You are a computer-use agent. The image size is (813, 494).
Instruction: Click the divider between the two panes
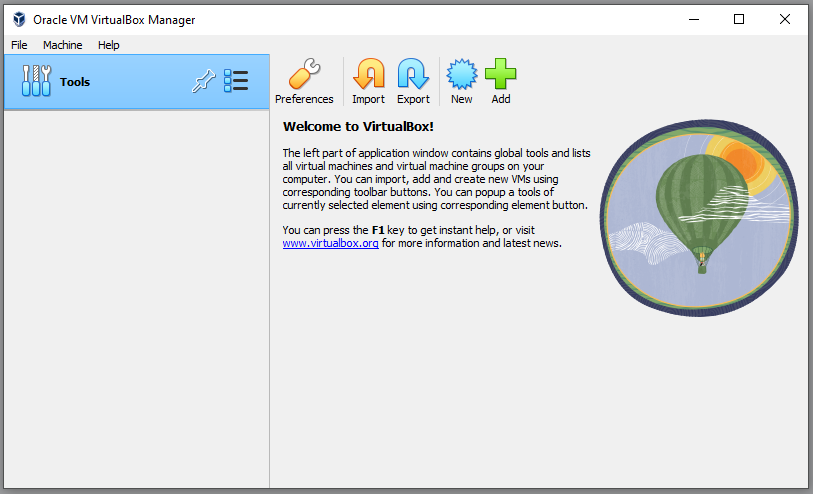(x=270, y=300)
